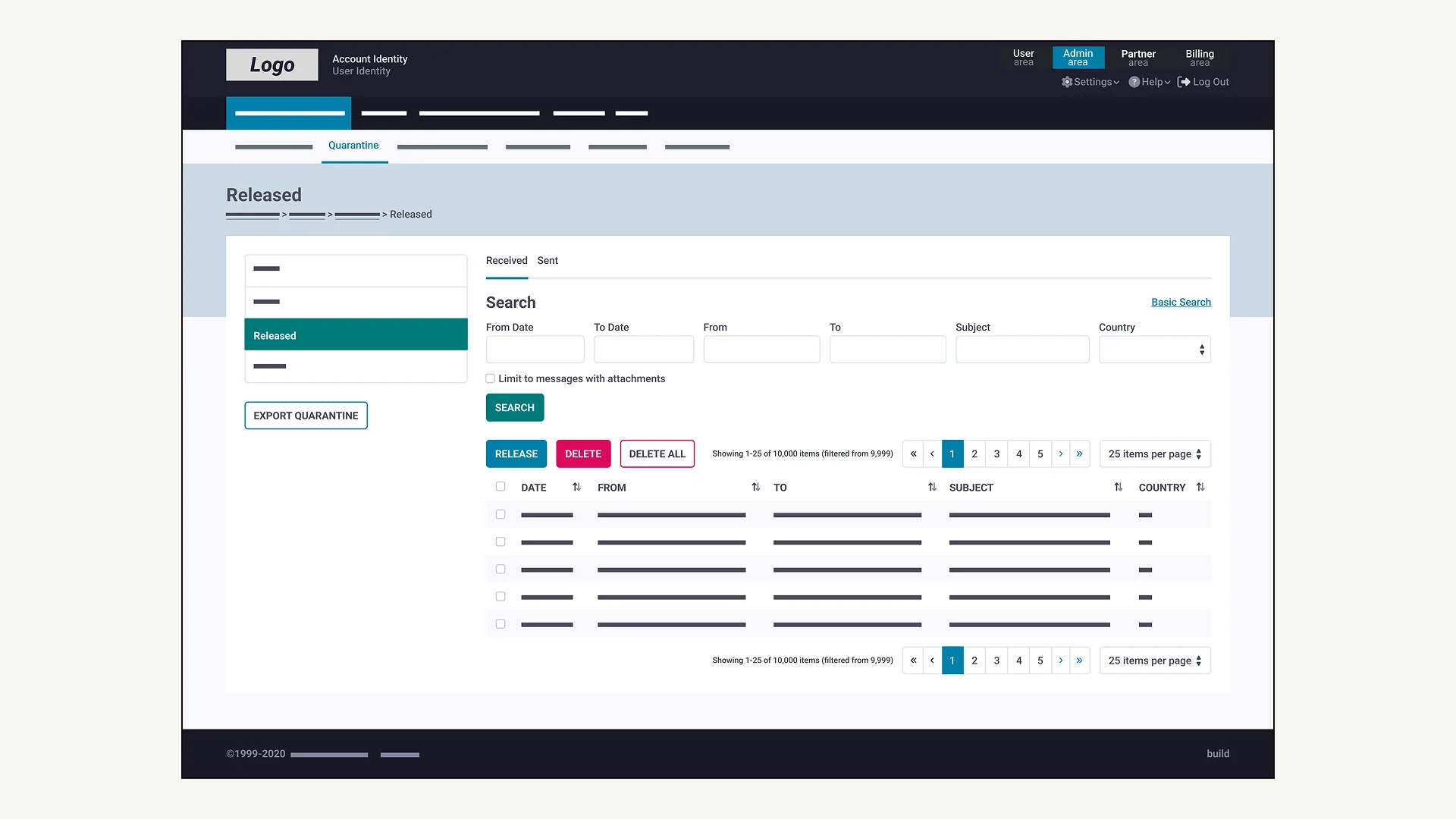Select Released in the side menu
Image resolution: width=1456 pixels, height=819 pixels.
pos(356,335)
